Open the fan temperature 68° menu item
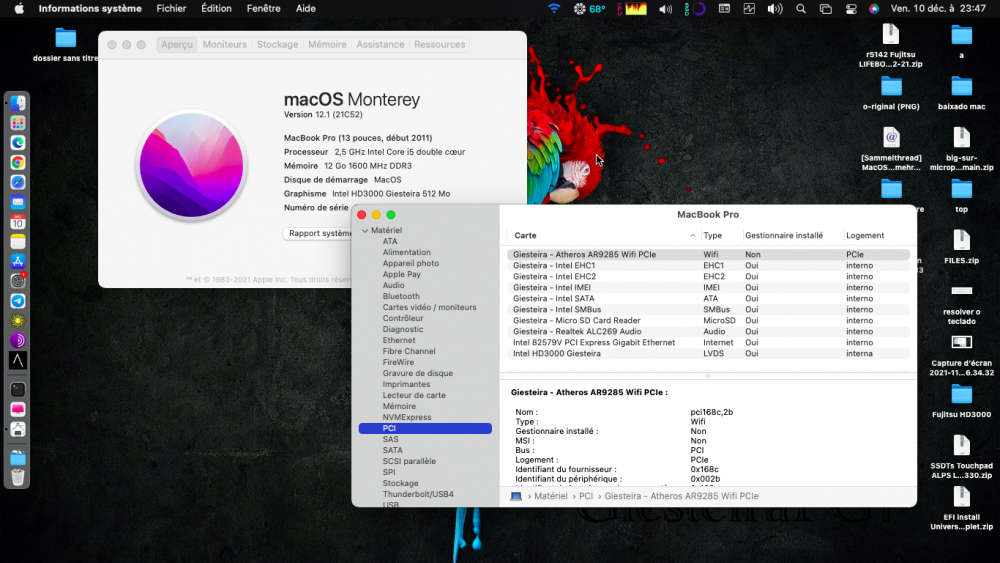 589,8
